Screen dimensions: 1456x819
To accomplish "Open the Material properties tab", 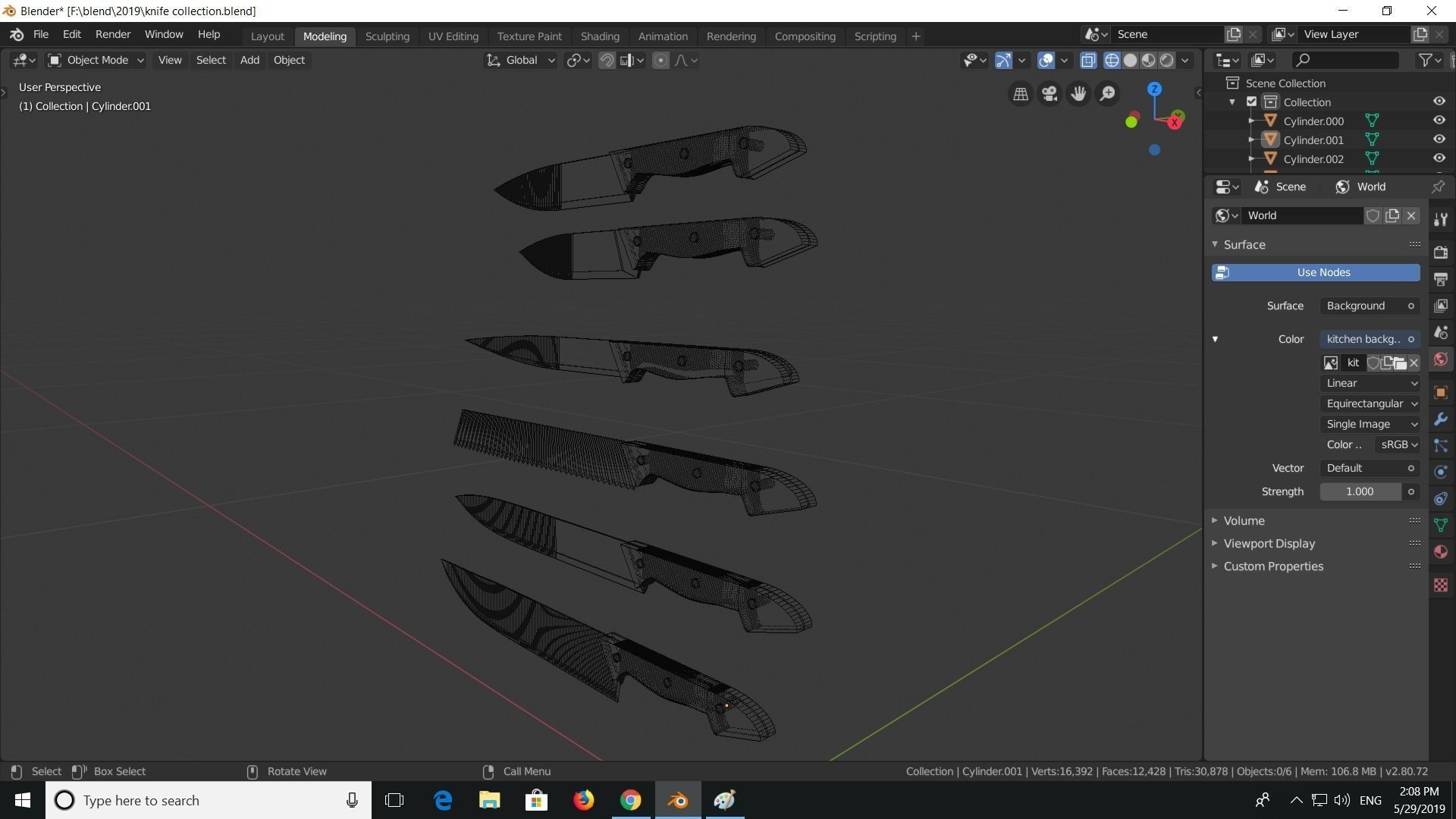I will (1441, 551).
